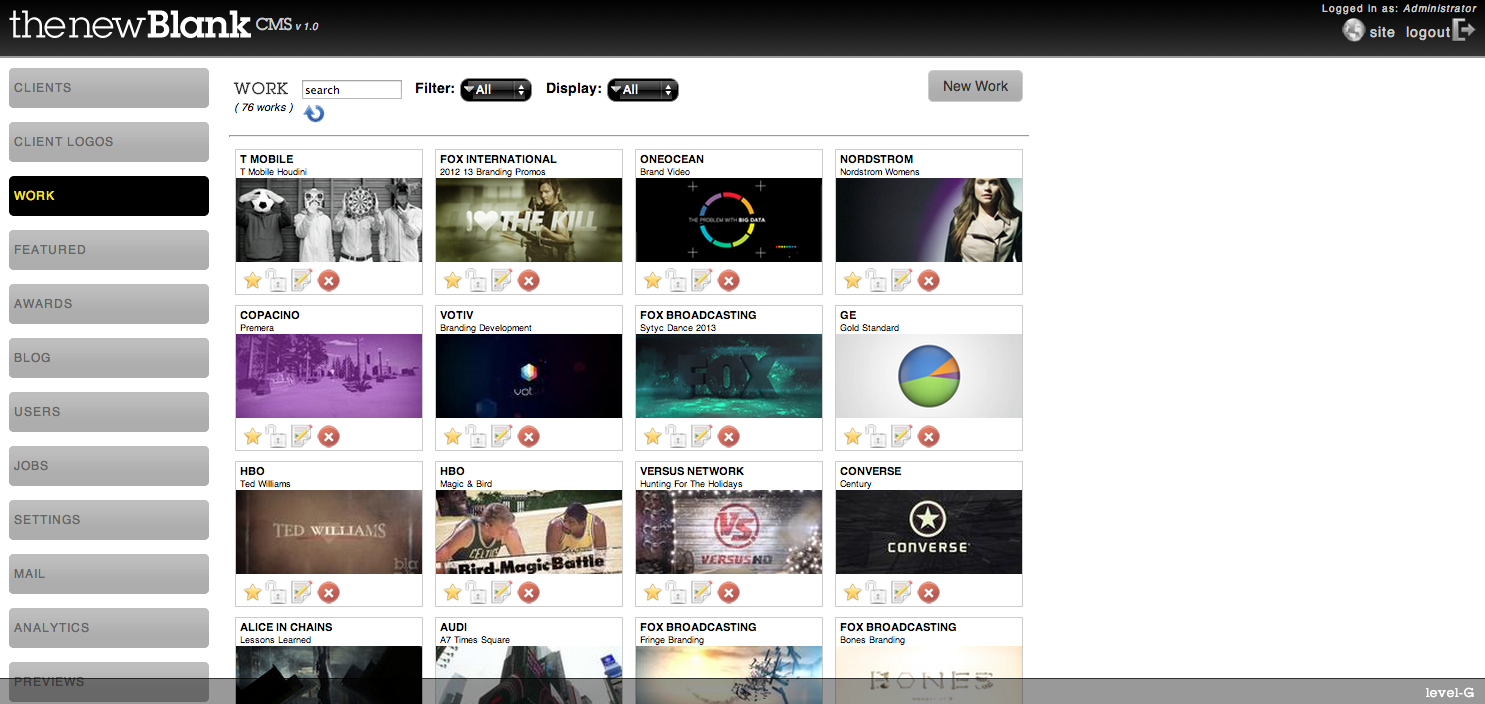The width and height of the screenshot is (1485, 704).
Task: Click the logout arrow icon
Action: coord(1464,30)
